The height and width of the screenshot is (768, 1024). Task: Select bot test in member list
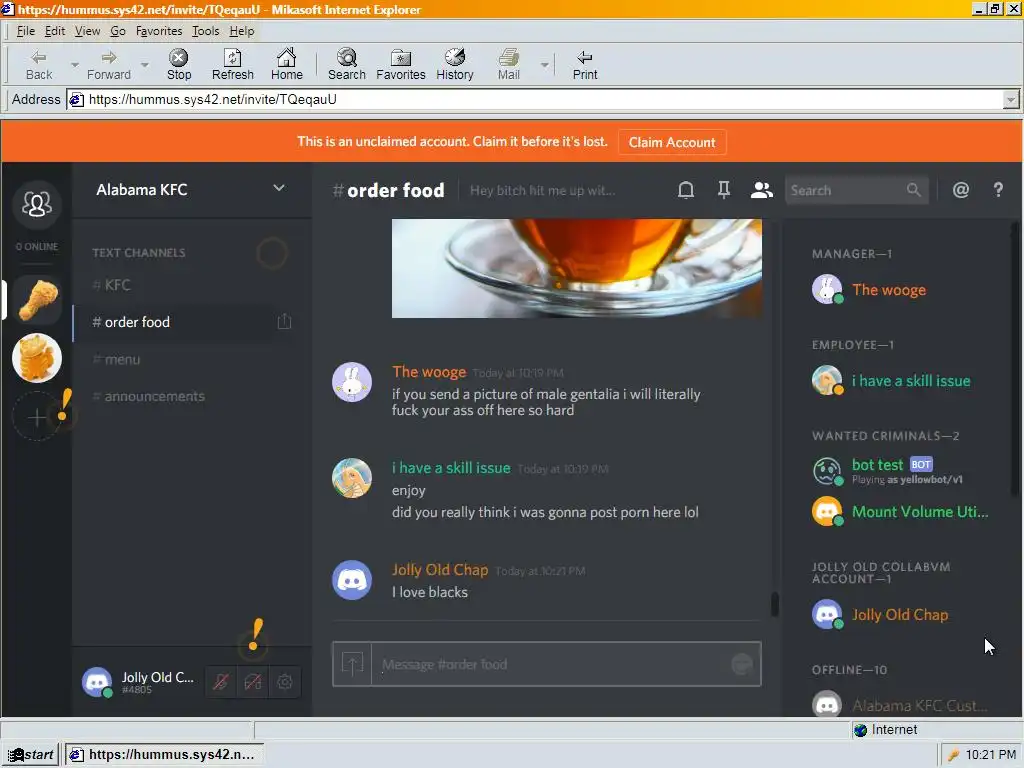[901, 470]
